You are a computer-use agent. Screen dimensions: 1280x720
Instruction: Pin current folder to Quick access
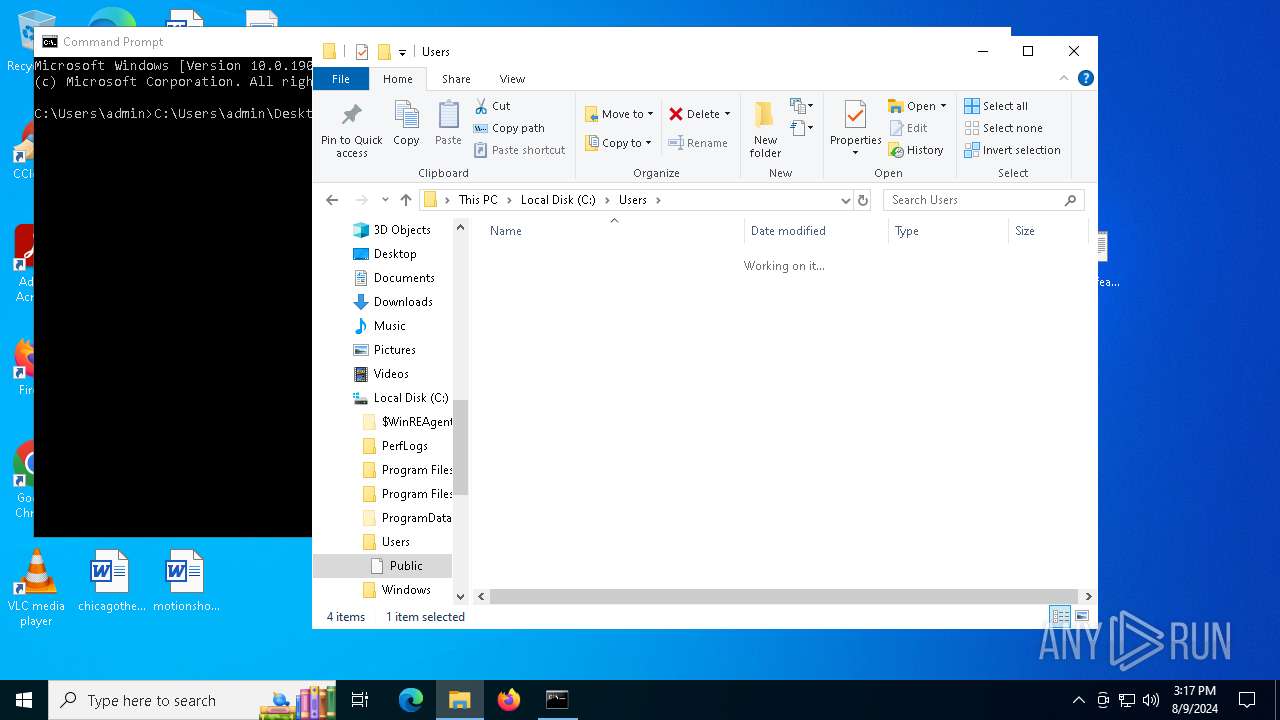(x=351, y=129)
